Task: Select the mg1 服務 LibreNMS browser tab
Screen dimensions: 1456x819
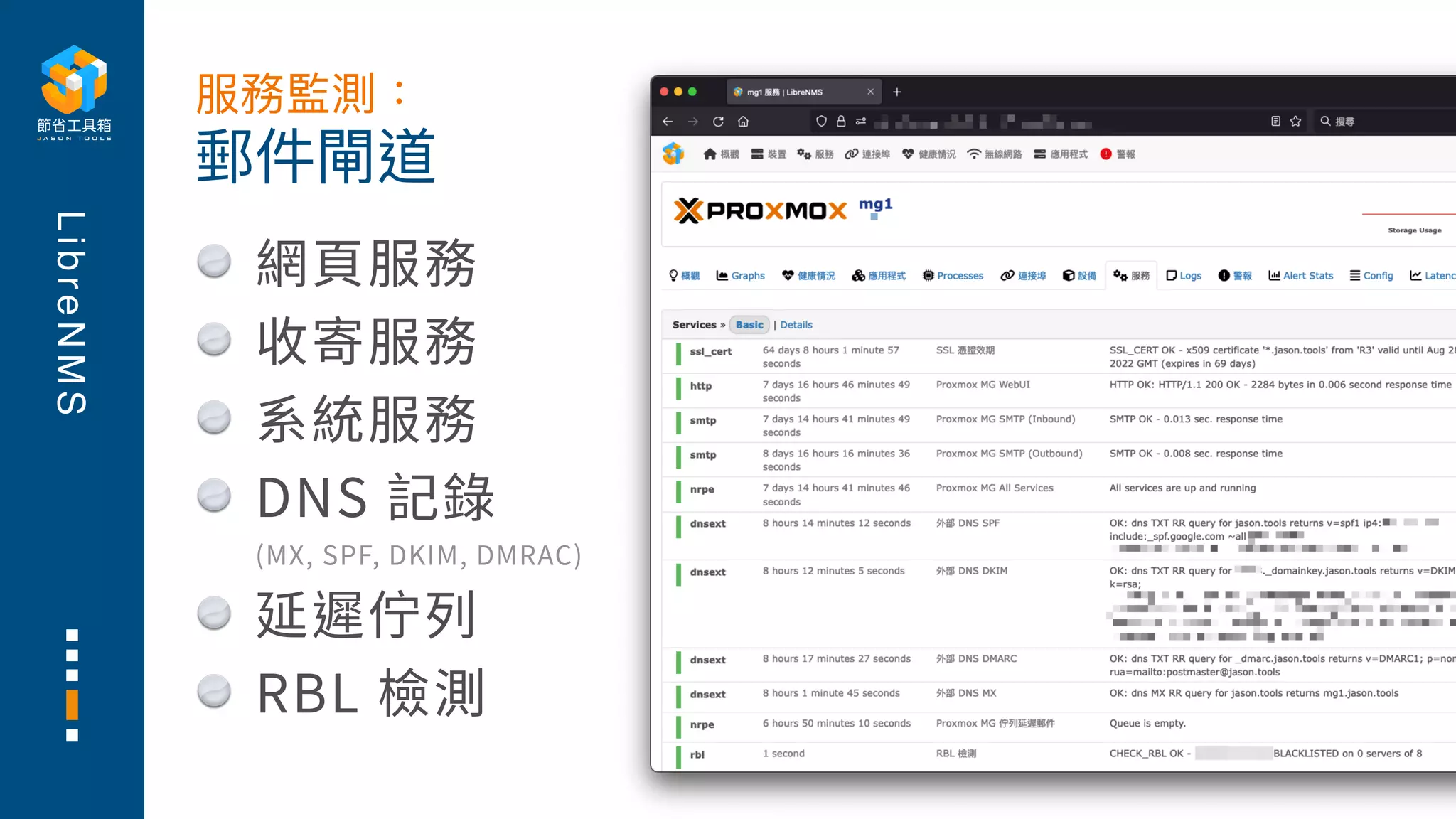Action: (x=803, y=92)
